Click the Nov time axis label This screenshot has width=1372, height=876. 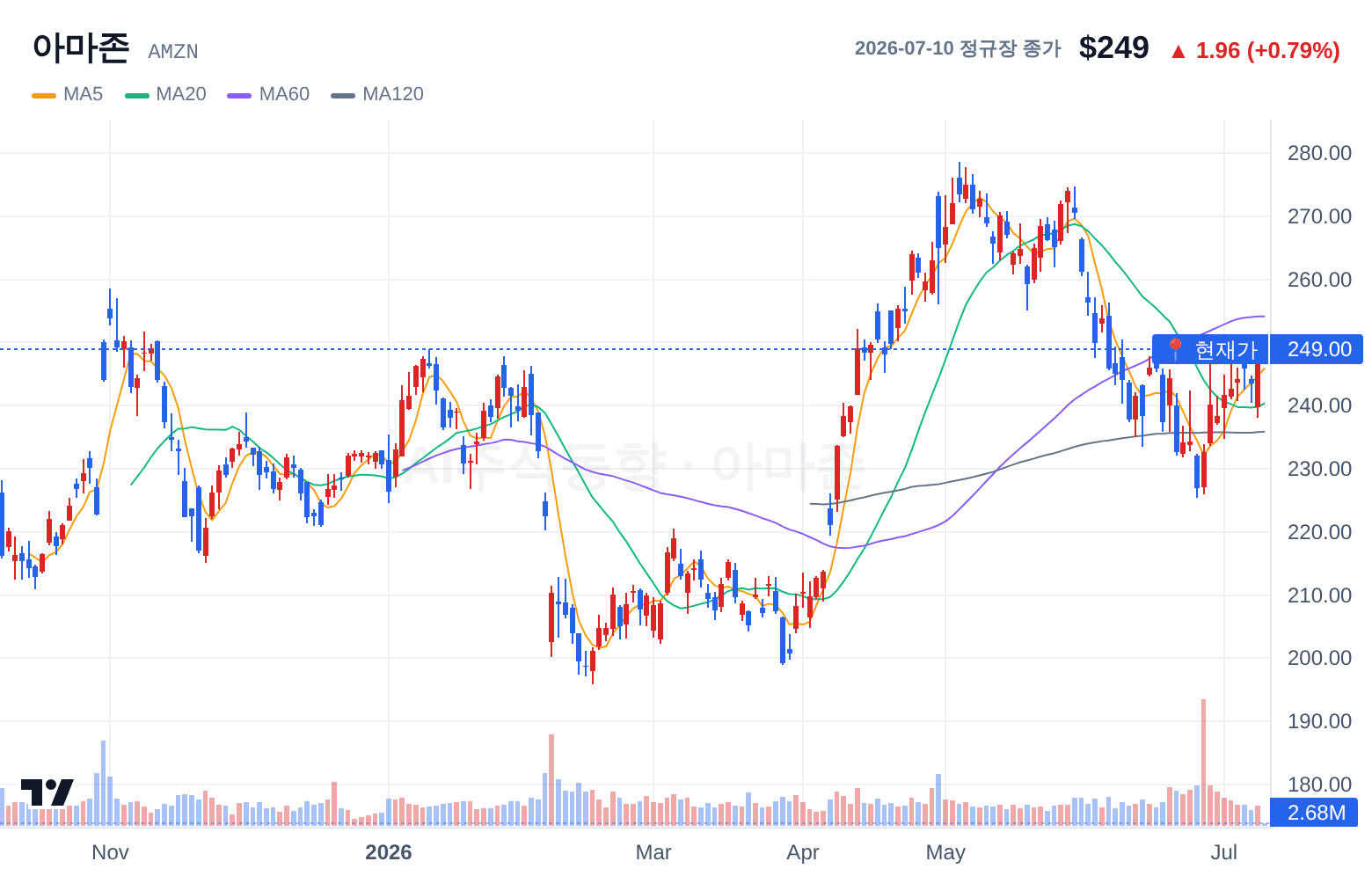(x=110, y=852)
